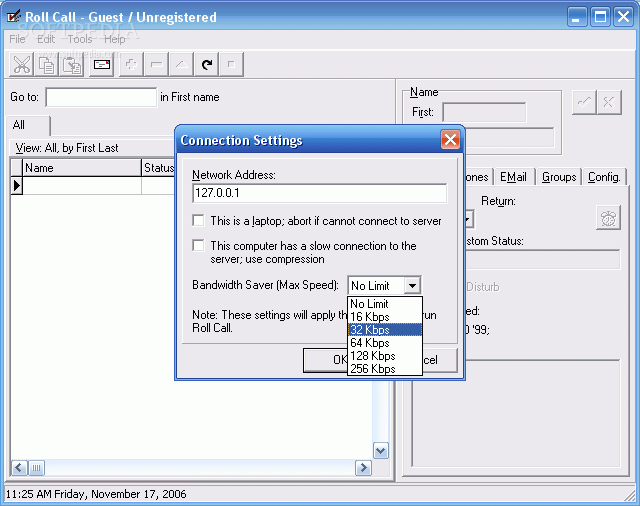Click the edit record triangle toolbar icon
The height and width of the screenshot is (506, 640).
(182, 64)
